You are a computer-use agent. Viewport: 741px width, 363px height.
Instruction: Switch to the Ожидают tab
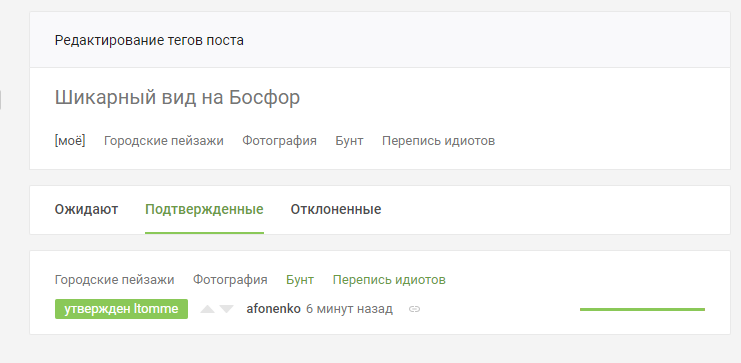[86, 209]
